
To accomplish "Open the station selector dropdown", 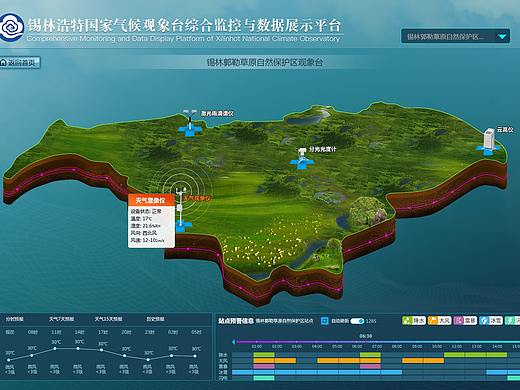I will (x=455, y=36).
